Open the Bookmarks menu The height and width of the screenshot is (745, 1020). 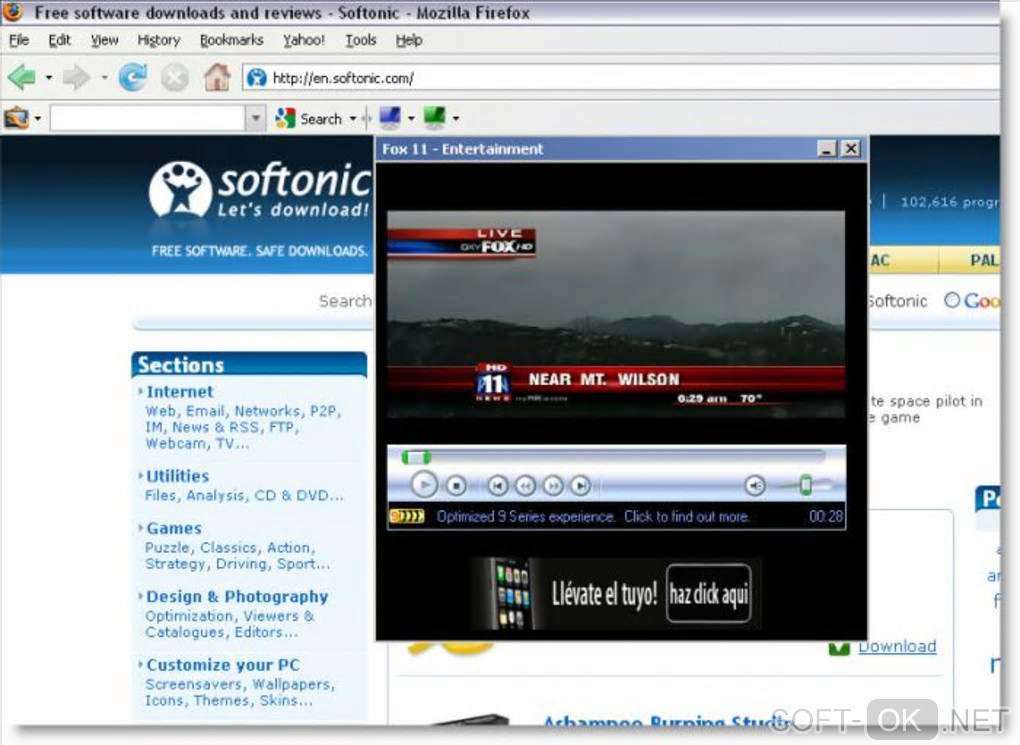pos(232,40)
